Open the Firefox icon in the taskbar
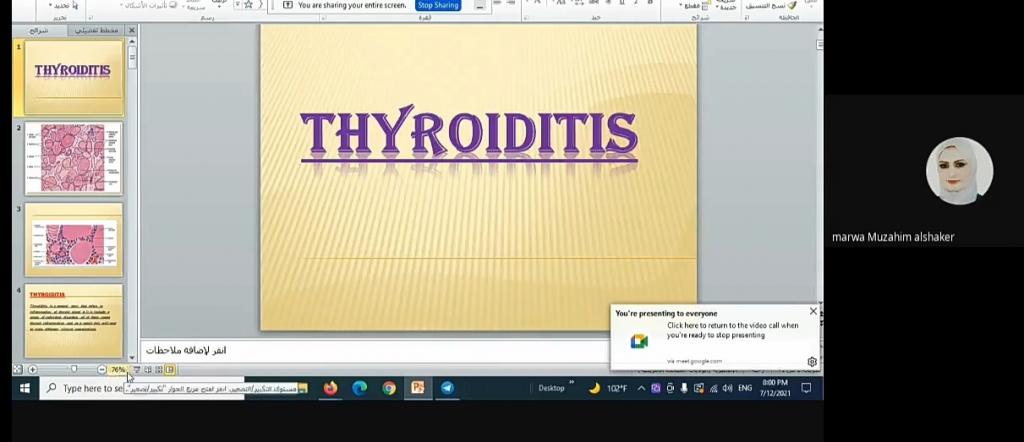This screenshot has height=442, width=1024. coord(330,388)
